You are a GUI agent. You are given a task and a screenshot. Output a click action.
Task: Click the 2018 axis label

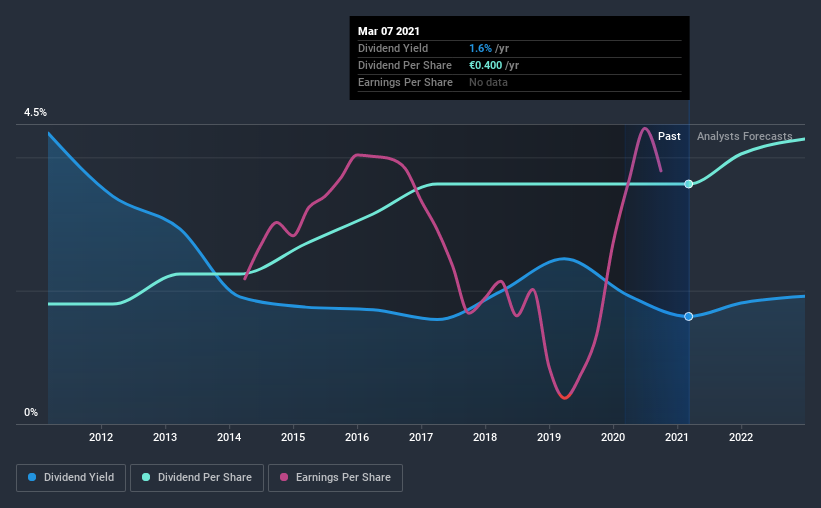pyautogui.click(x=485, y=437)
